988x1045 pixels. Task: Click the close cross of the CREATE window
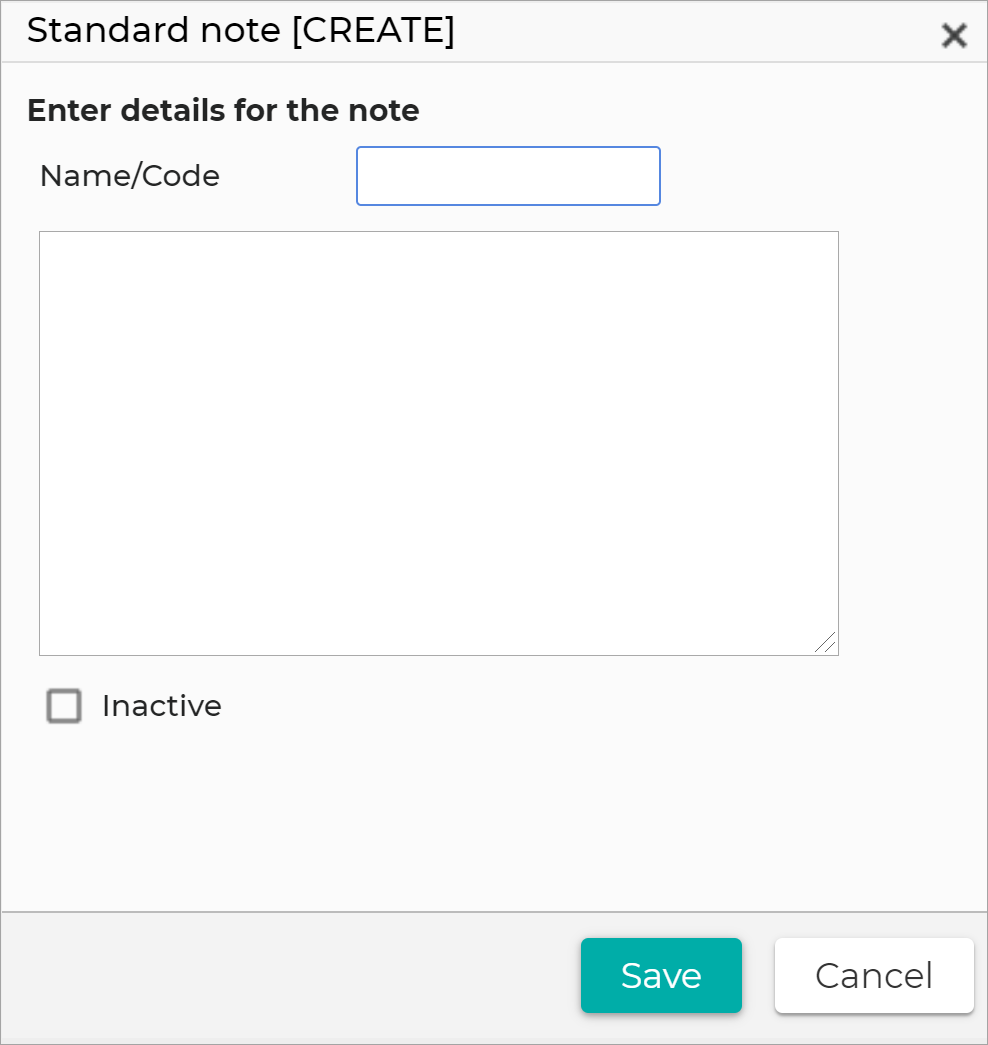(x=954, y=35)
